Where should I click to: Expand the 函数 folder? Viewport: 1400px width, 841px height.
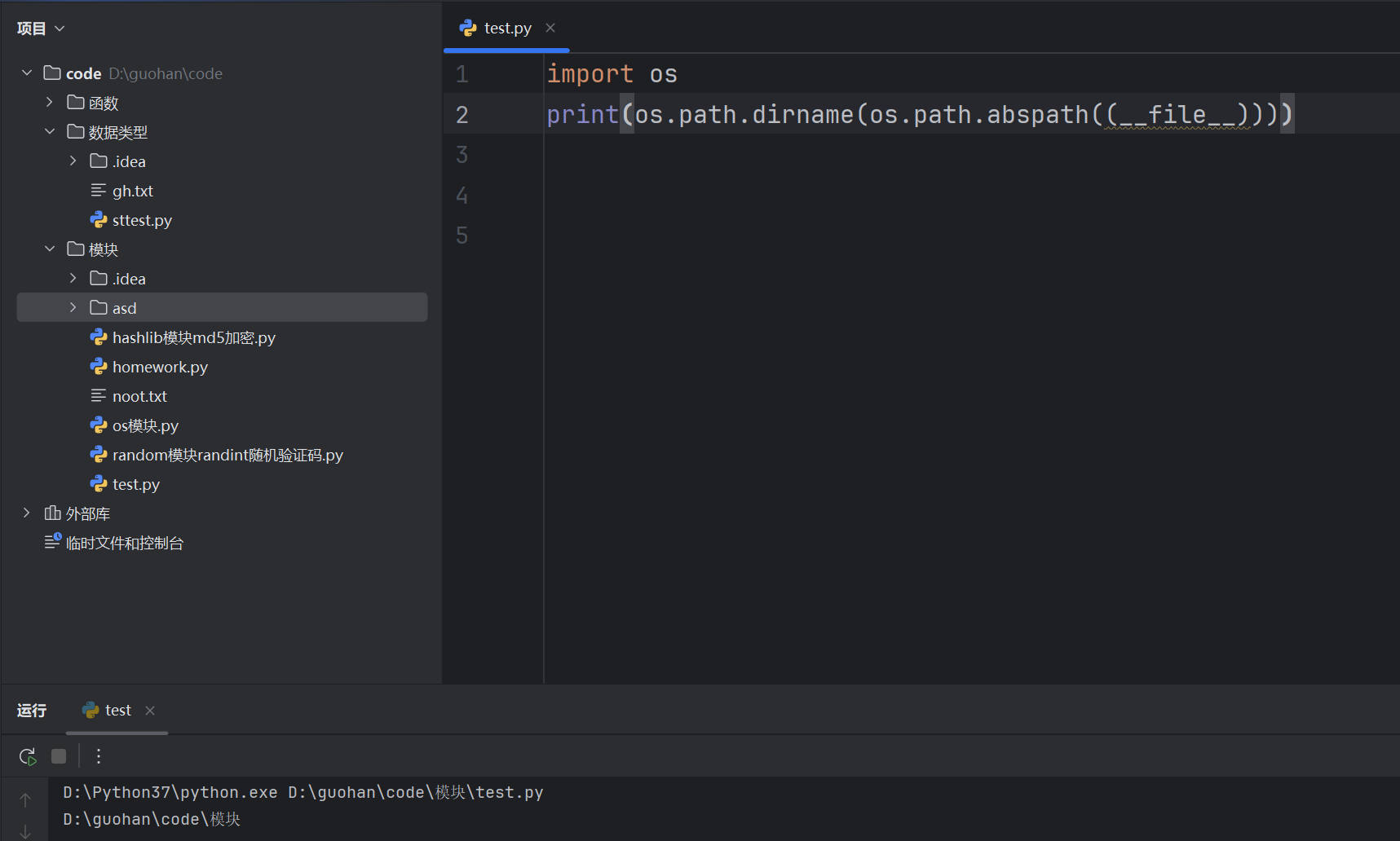pos(50,103)
